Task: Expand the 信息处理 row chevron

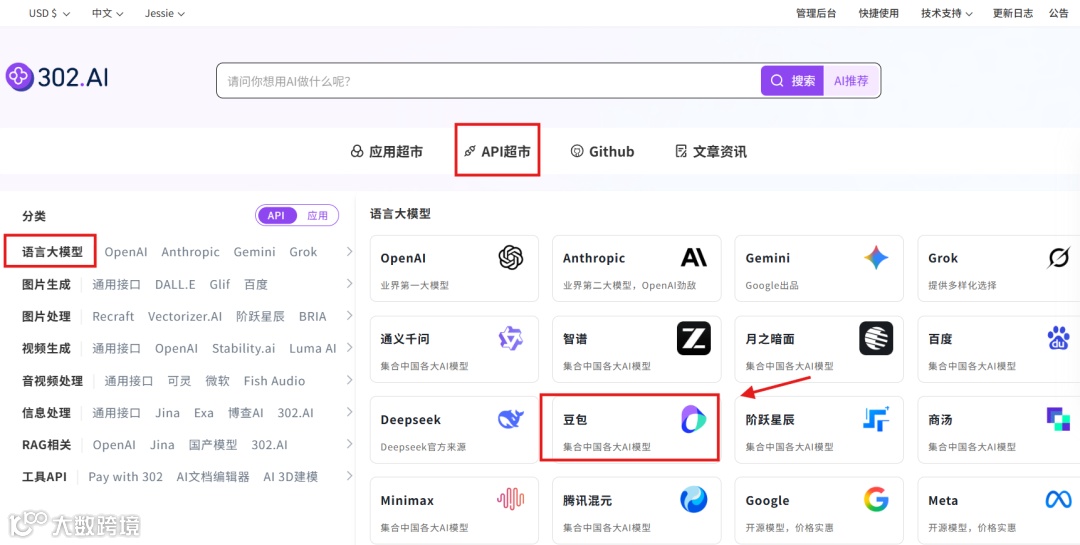Action: [x=349, y=412]
